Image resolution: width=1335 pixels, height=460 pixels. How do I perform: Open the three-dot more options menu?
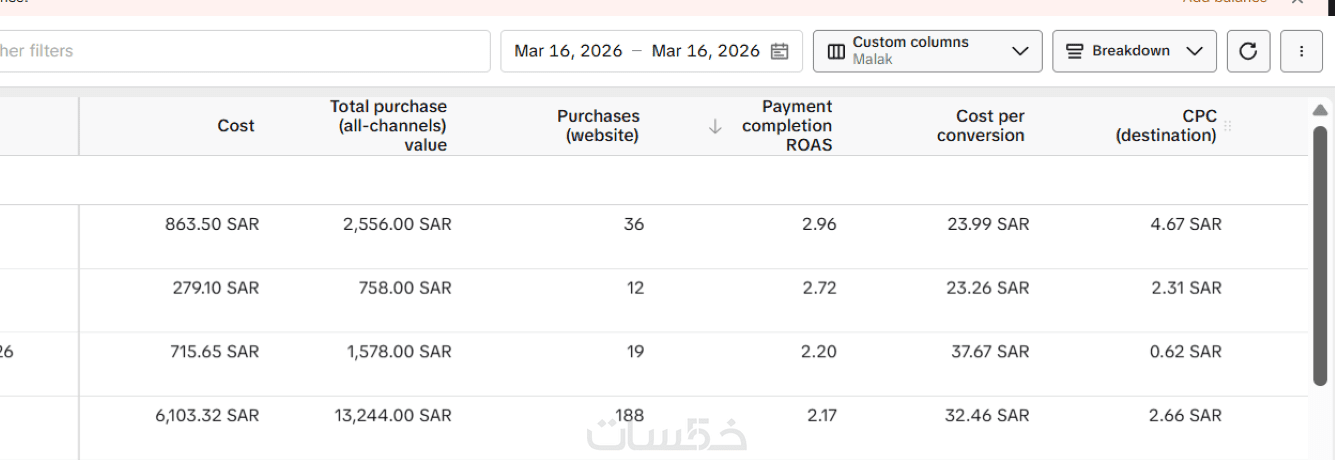pyautogui.click(x=1301, y=51)
